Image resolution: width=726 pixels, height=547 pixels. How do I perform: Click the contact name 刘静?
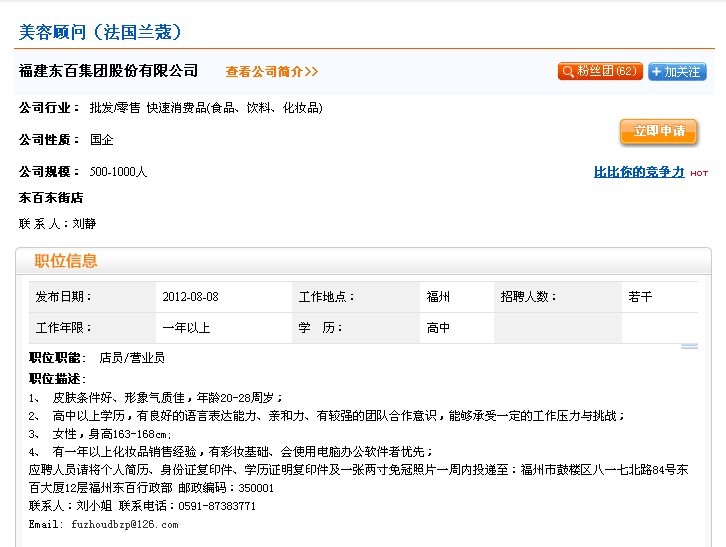click(85, 224)
